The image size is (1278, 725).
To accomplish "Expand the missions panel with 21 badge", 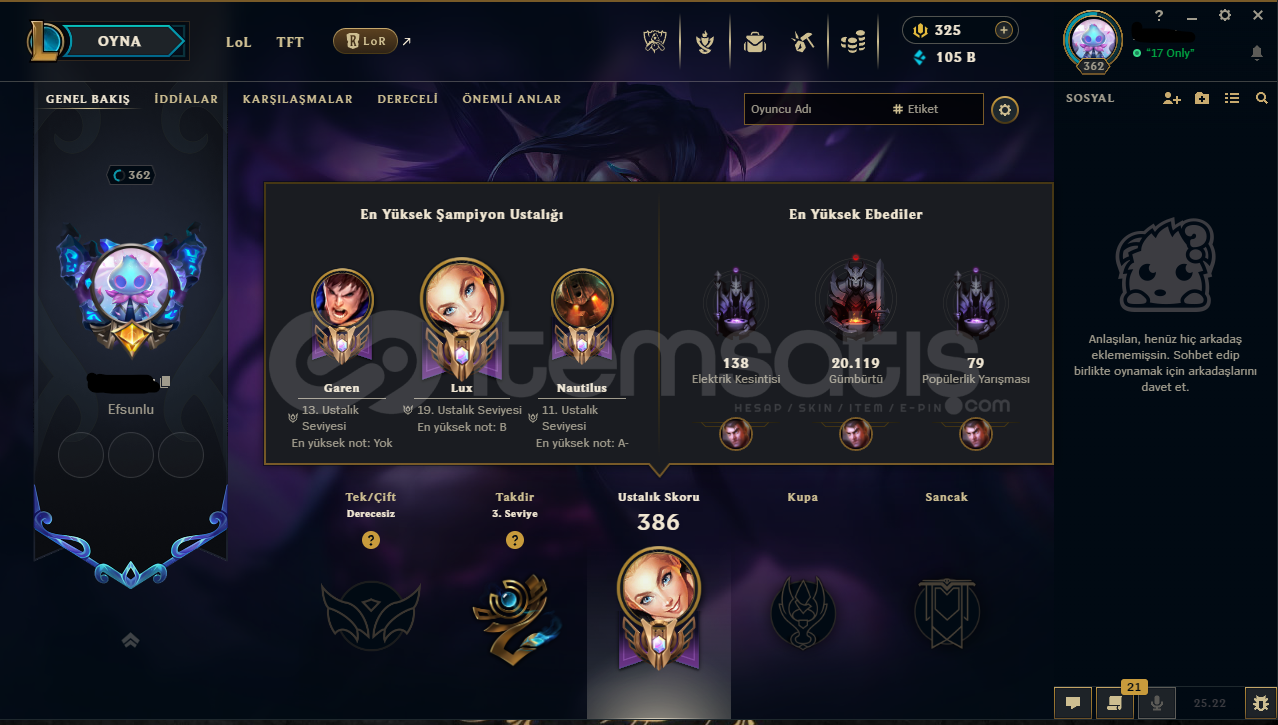I will pos(1115,702).
